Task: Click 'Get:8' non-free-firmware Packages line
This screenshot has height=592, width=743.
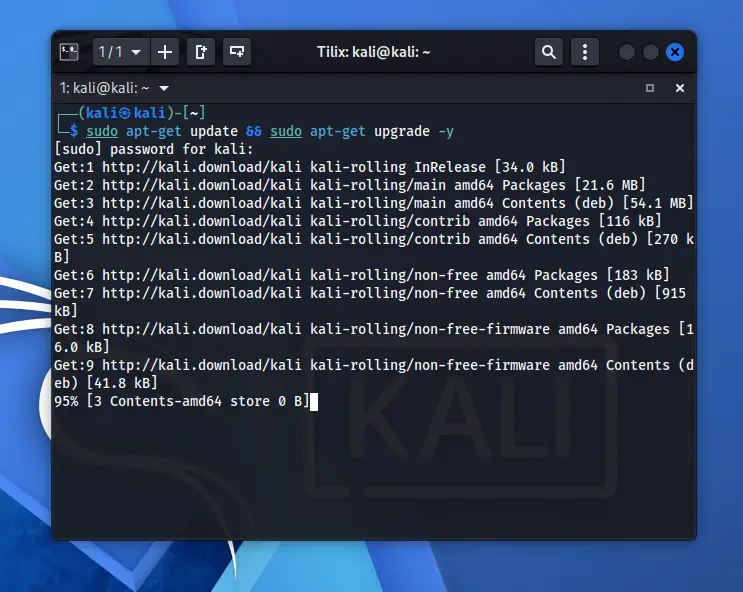Action: [x=374, y=338]
